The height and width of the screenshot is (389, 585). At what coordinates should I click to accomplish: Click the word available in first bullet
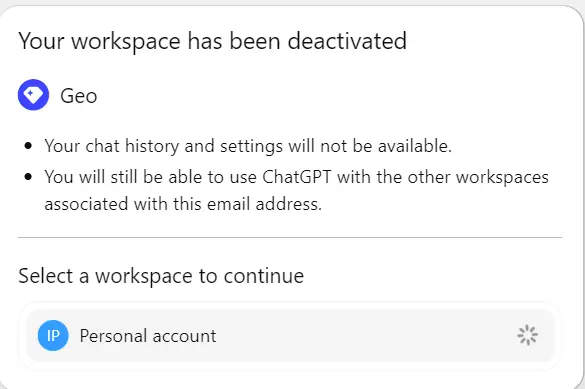[415, 145]
